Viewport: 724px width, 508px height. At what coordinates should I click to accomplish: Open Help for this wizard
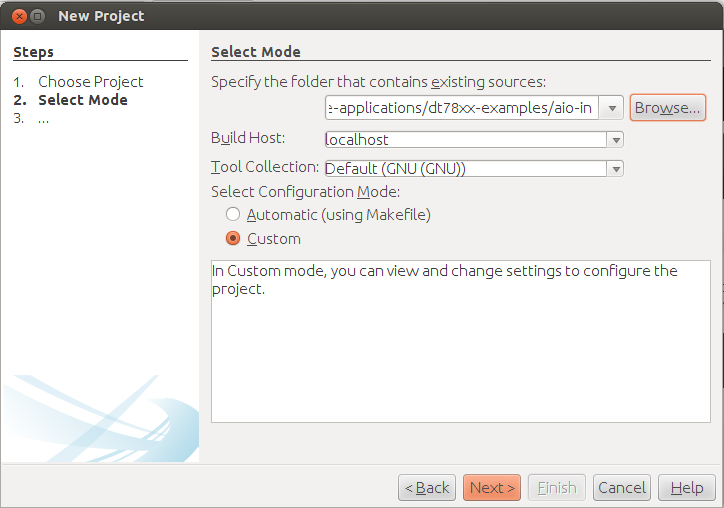pos(687,488)
